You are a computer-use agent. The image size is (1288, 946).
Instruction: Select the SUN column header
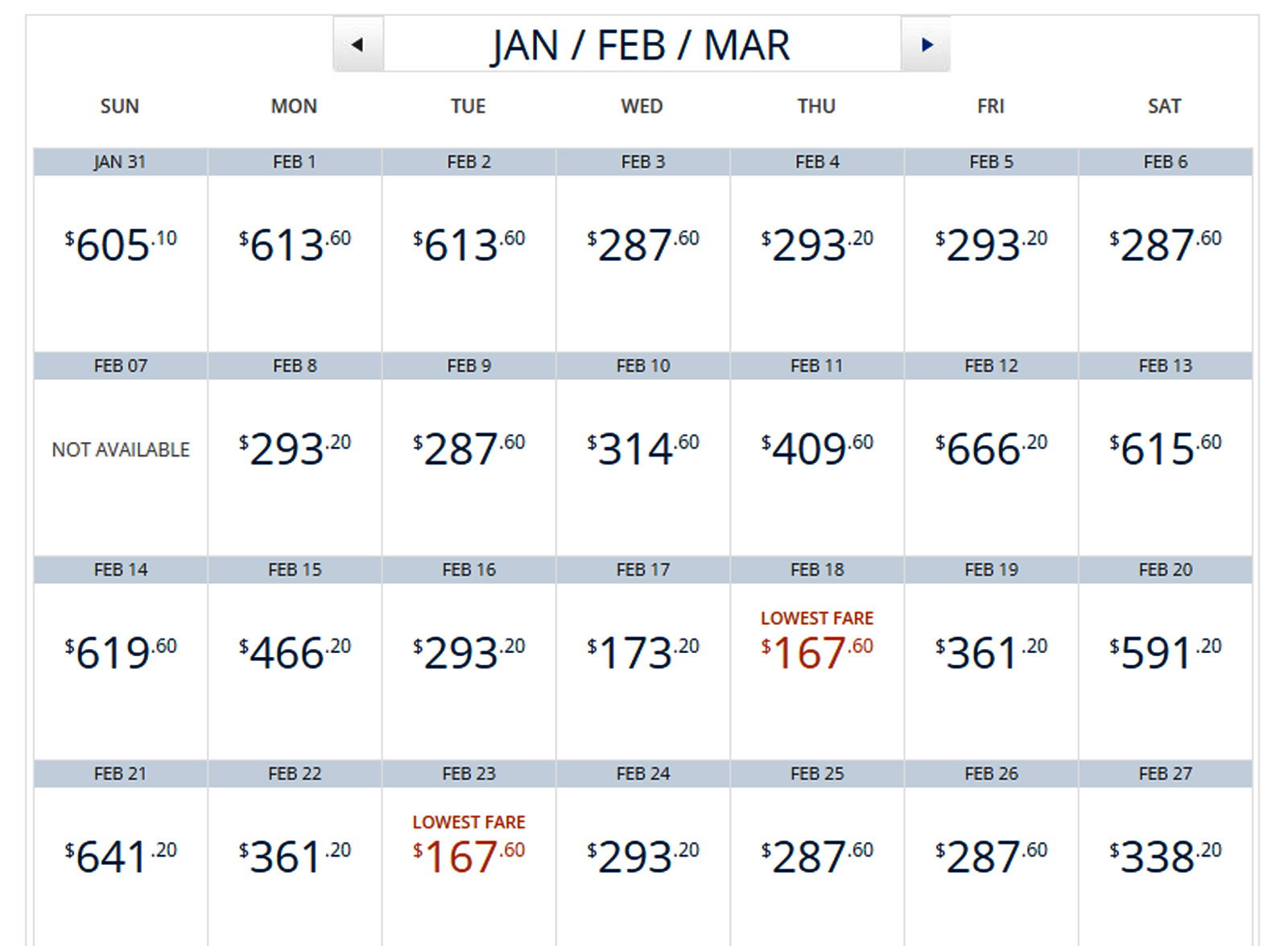[x=119, y=105]
